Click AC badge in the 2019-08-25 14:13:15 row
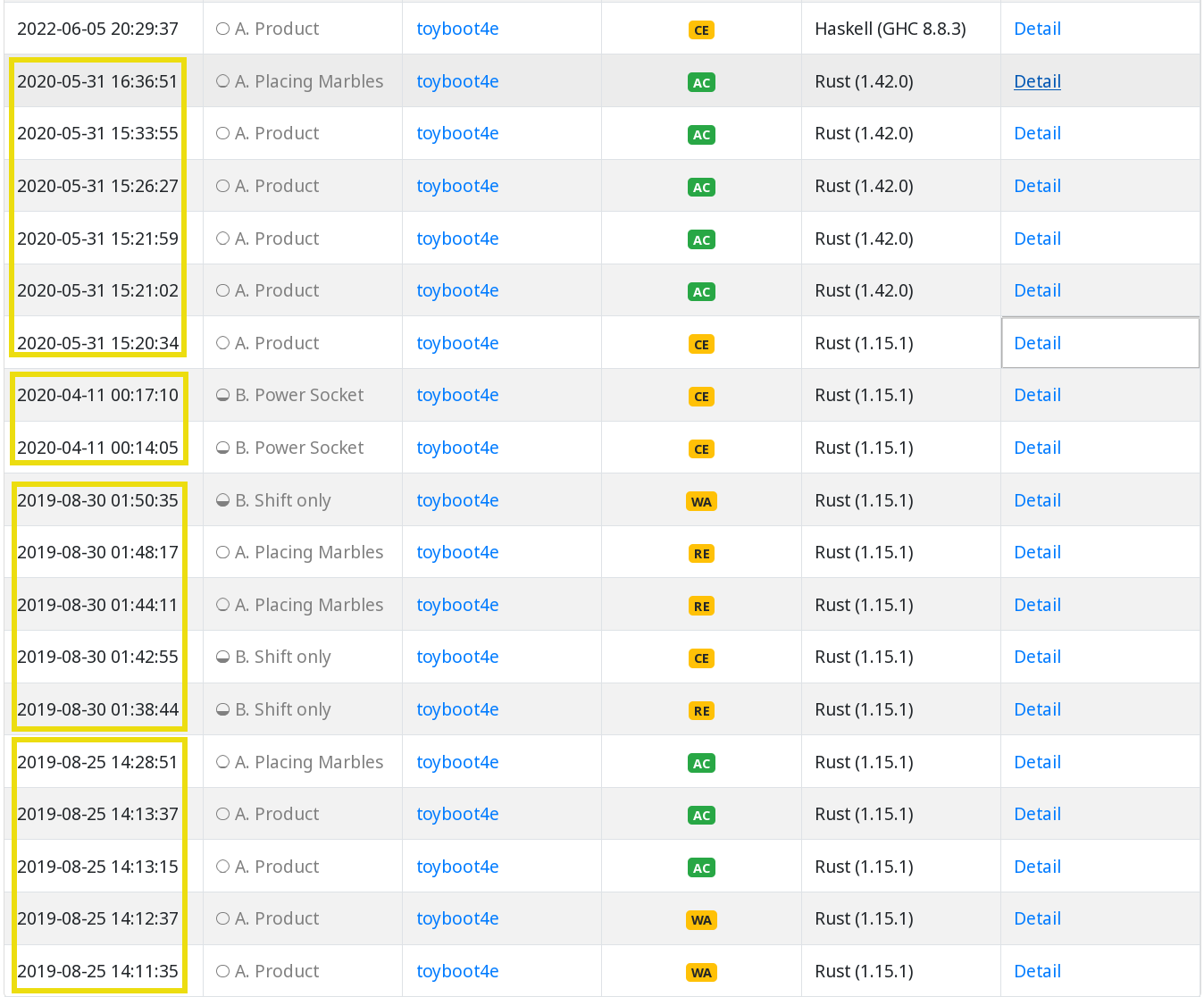 click(701, 867)
